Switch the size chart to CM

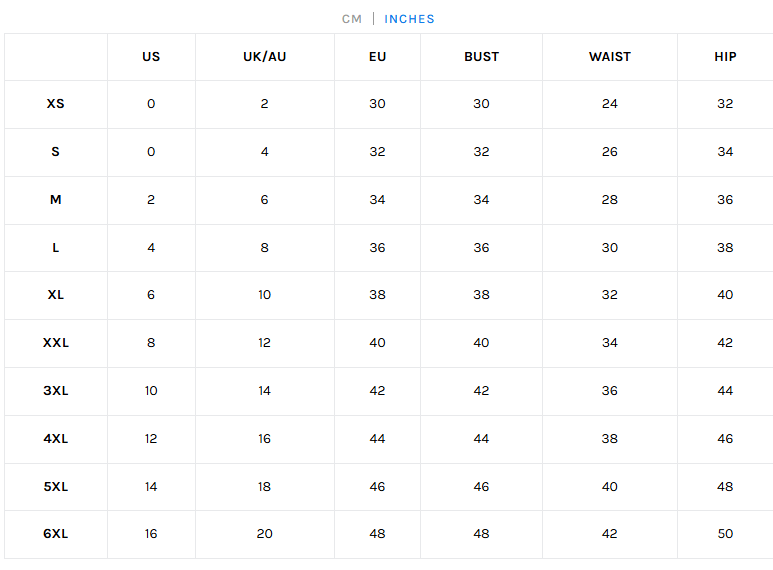click(x=351, y=19)
